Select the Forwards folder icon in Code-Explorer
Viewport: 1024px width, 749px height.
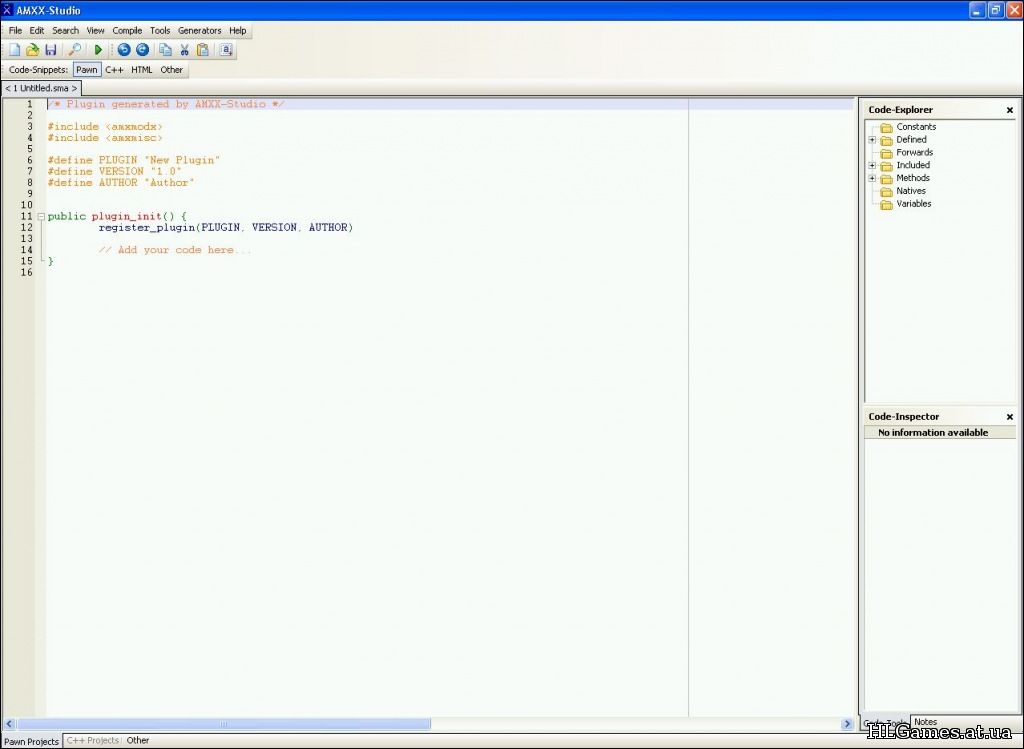(886, 153)
